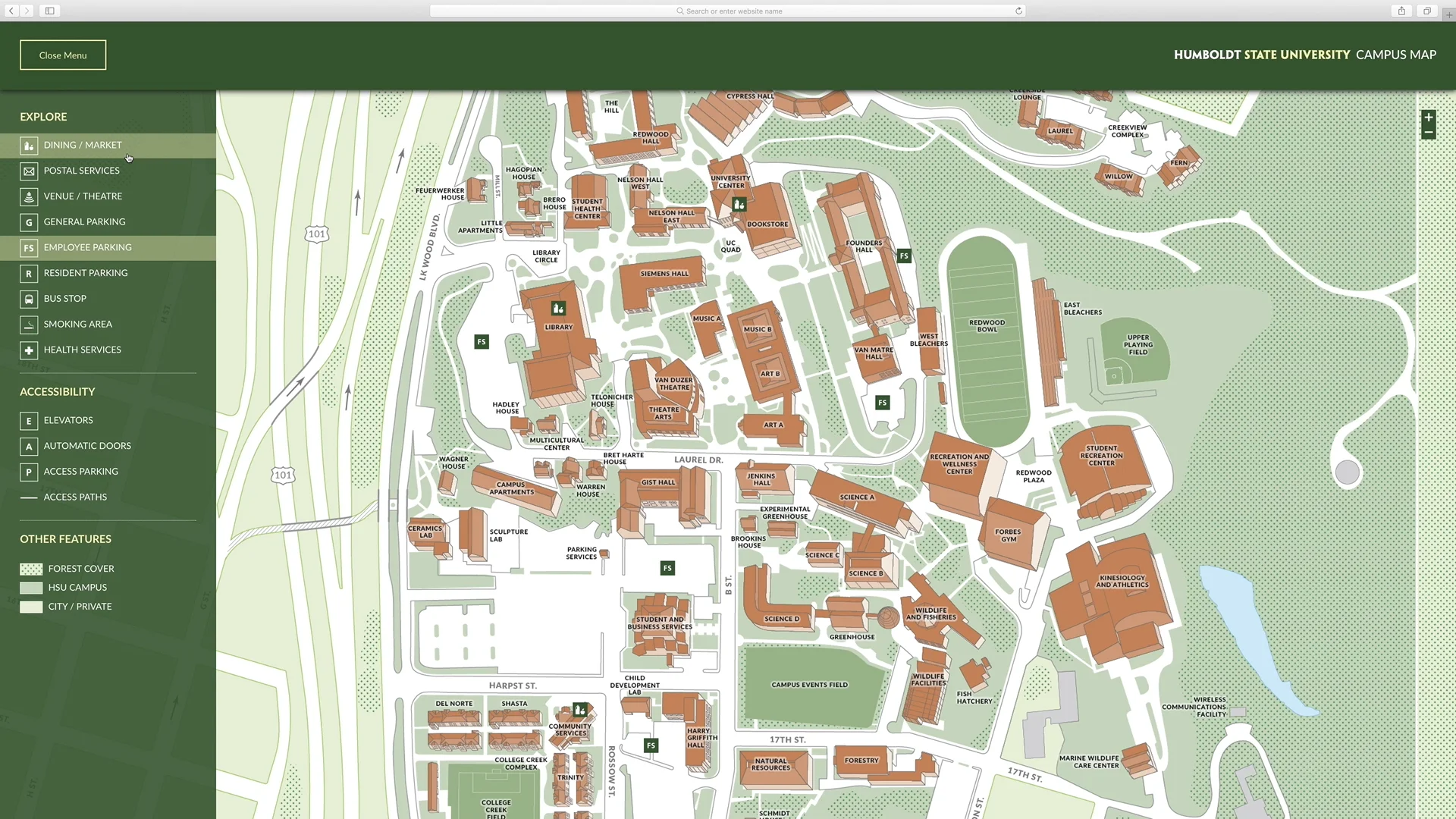Image resolution: width=1456 pixels, height=819 pixels.
Task: Click the Access Parking P icon
Action: tap(29, 472)
